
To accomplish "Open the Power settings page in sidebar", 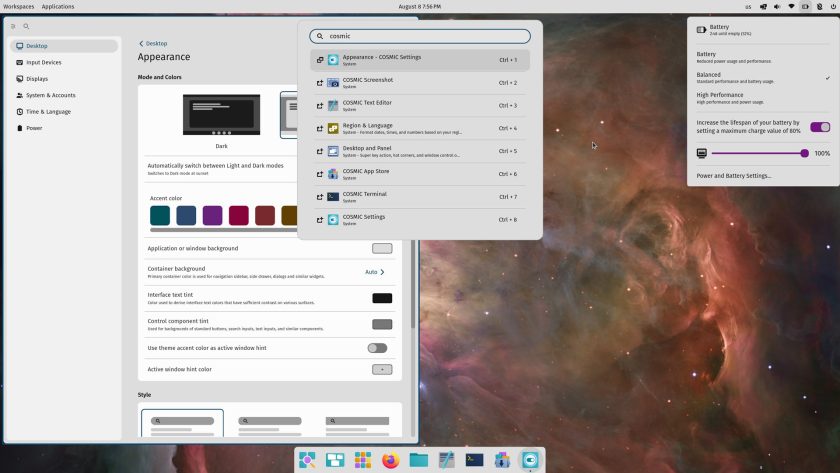I will [64, 128].
